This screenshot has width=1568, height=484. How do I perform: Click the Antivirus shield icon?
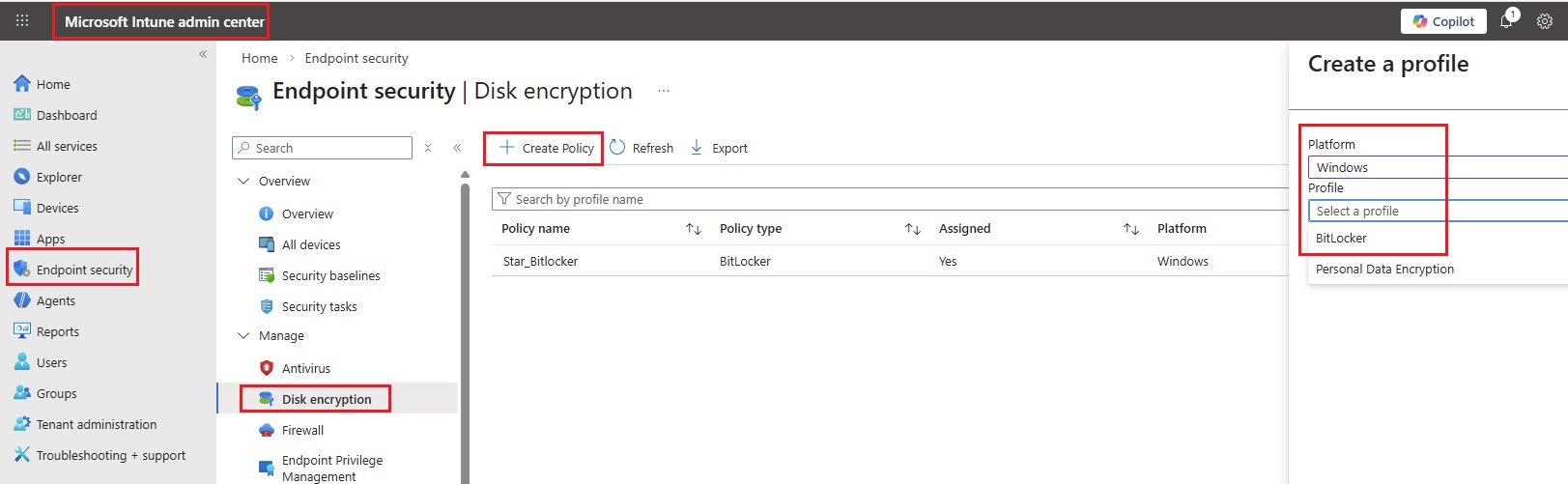tap(267, 368)
